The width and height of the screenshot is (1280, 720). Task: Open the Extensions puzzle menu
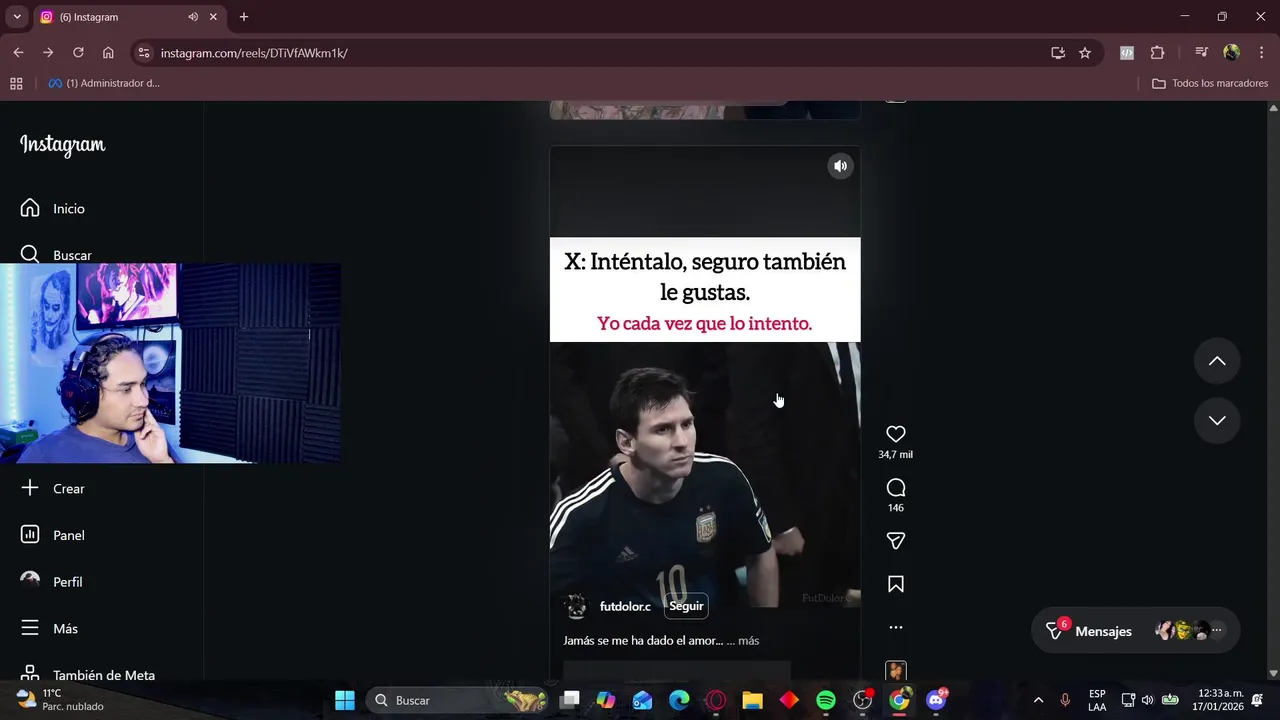coord(1158,53)
